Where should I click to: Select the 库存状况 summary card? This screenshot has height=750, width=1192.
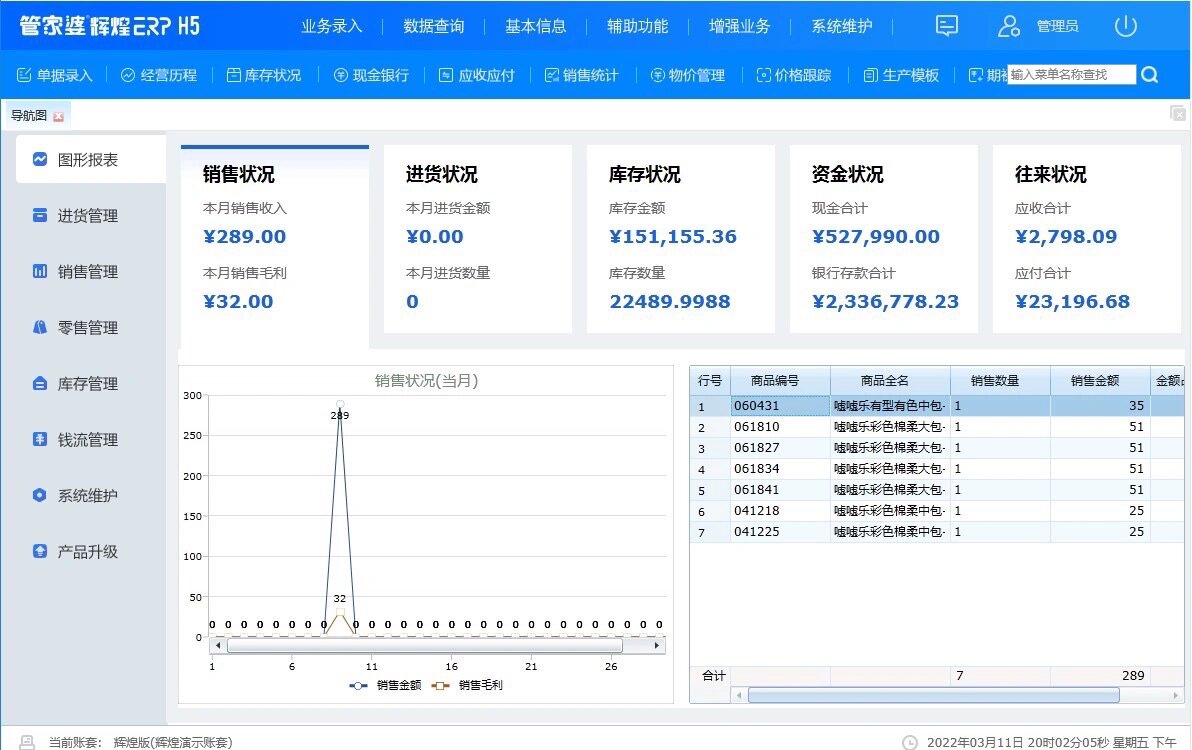point(680,238)
